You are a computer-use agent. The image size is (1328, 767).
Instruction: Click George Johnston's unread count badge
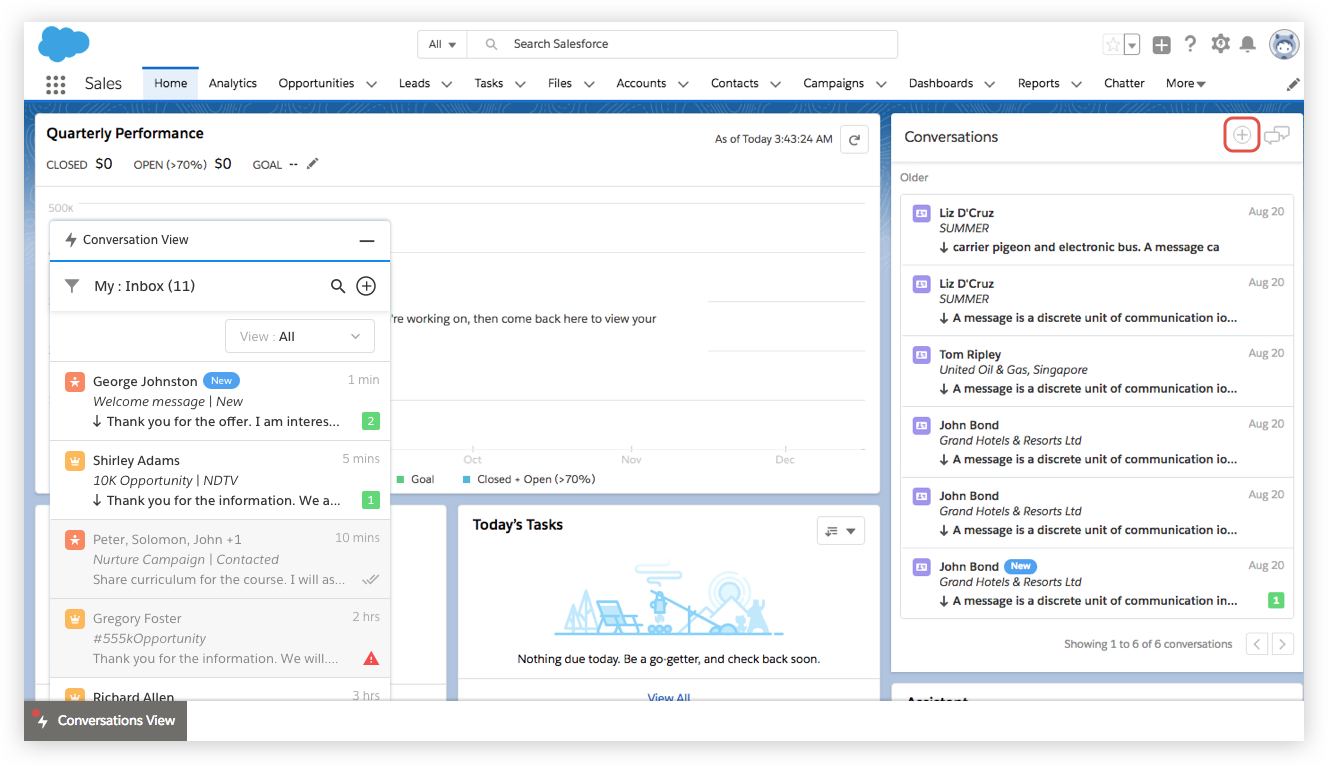pyautogui.click(x=371, y=421)
